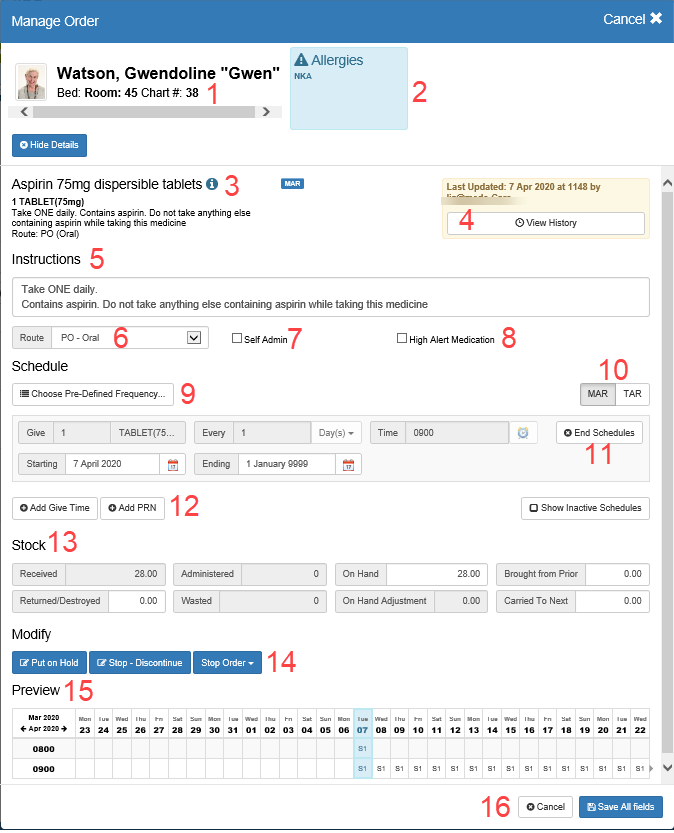
Task: Expand the Stop Order dropdown button
Action: 227,662
